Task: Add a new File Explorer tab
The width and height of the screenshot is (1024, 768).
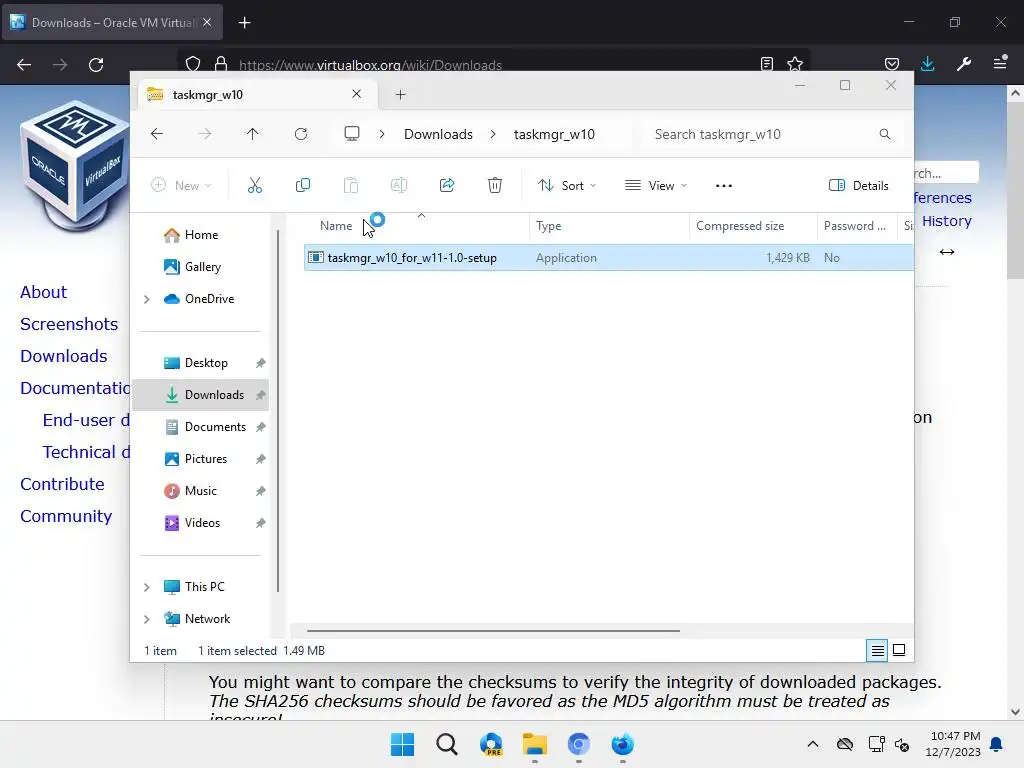Action: coord(400,95)
